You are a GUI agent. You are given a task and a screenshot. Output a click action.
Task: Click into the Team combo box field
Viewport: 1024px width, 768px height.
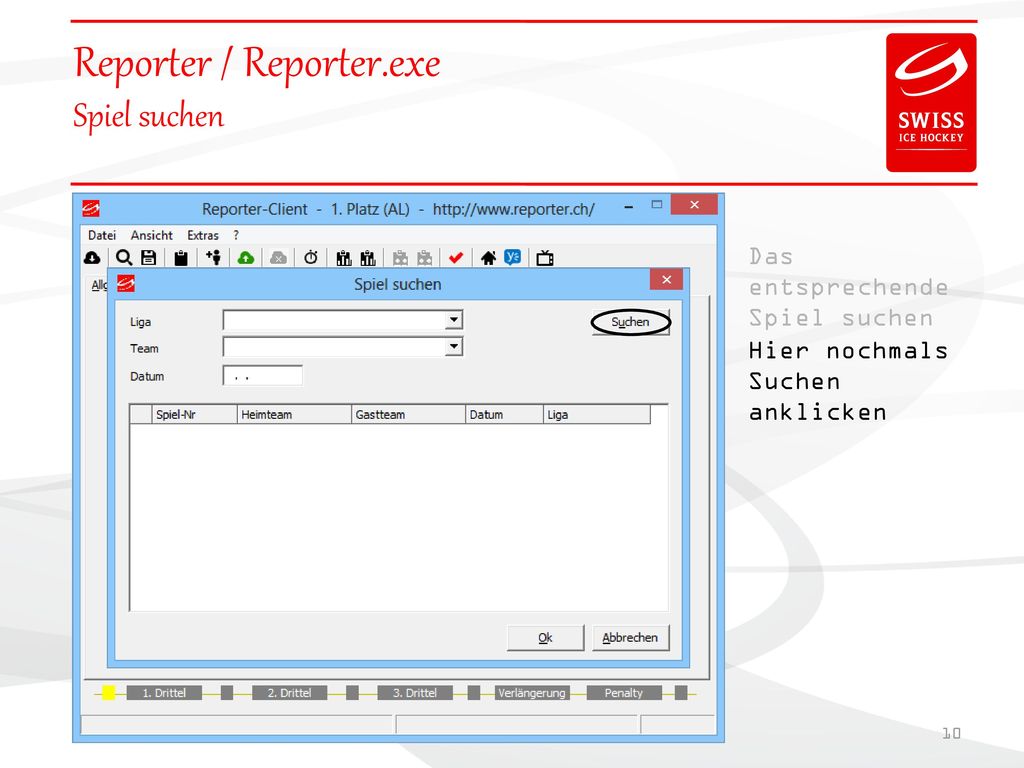[x=343, y=346]
